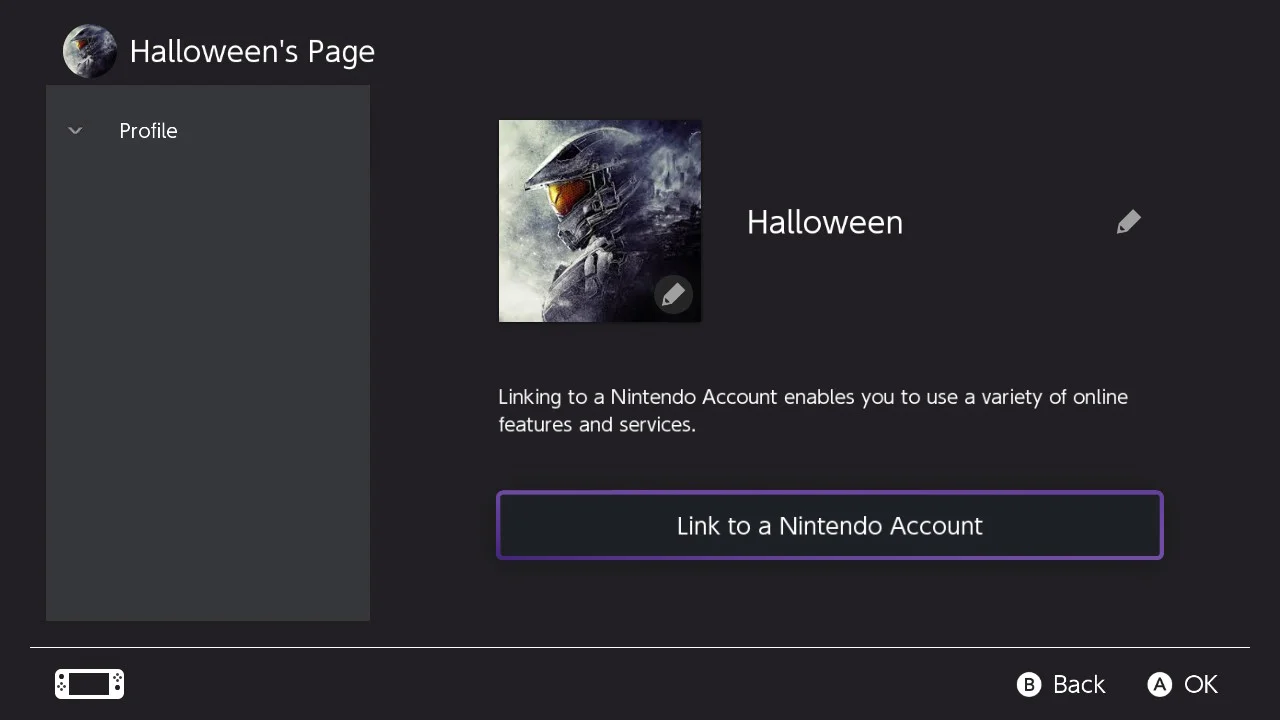This screenshot has width=1280, height=720.
Task: Click the Halloween nickname text
Action: click(x=825, y=222)
